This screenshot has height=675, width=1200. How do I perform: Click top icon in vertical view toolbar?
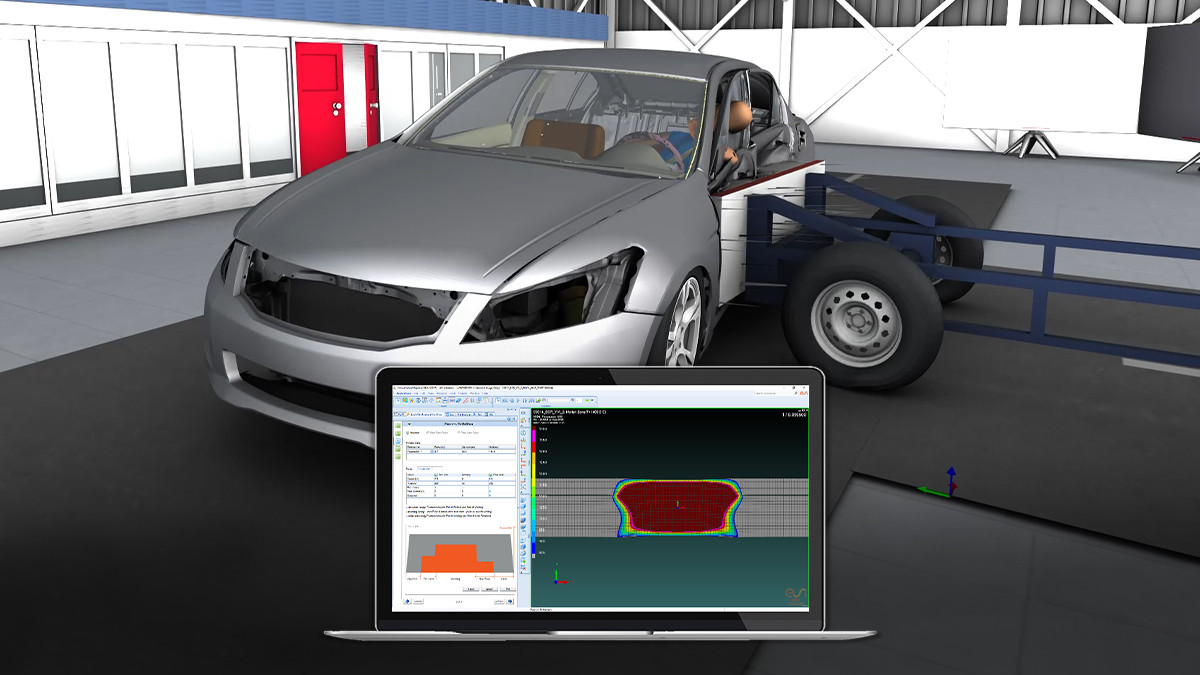(524, 412)
